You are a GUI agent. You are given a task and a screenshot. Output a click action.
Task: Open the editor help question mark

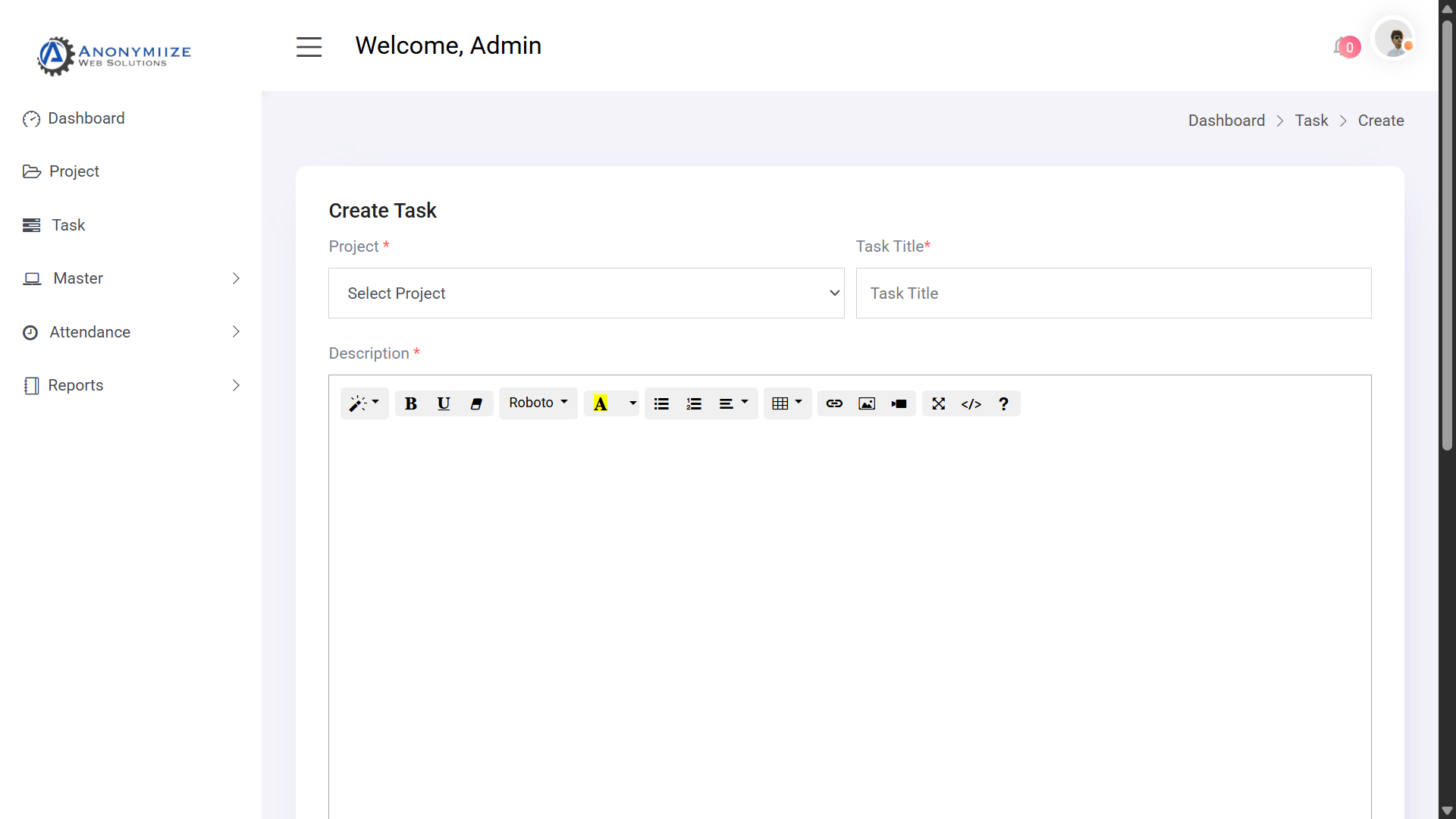click(1003, 403)
